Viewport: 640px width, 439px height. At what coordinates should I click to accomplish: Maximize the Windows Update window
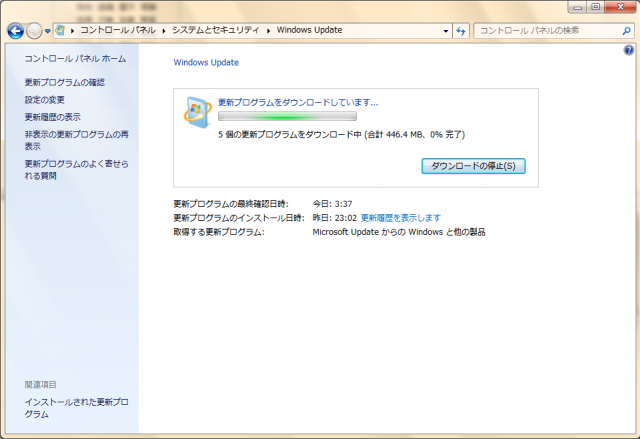pyautogui.click(x=596, y=7)
